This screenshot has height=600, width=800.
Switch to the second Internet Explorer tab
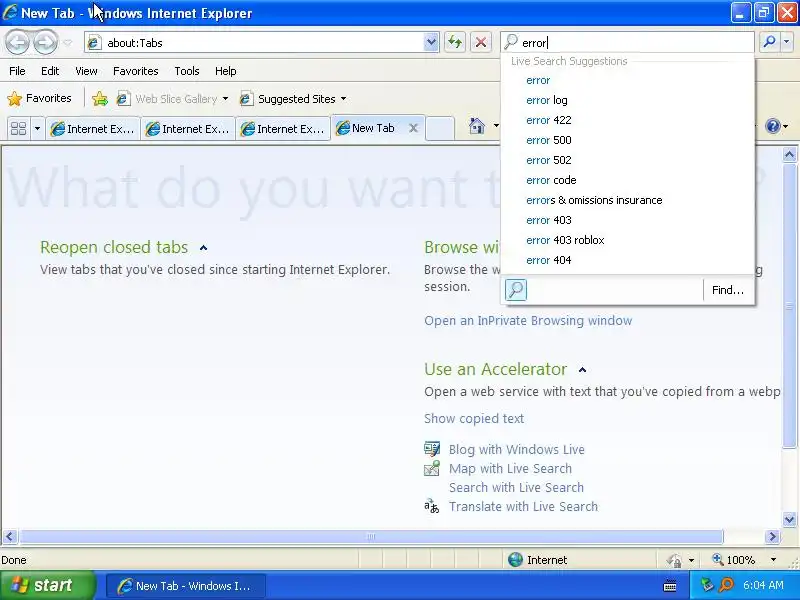pyautogui.click(x=187, y=129)
